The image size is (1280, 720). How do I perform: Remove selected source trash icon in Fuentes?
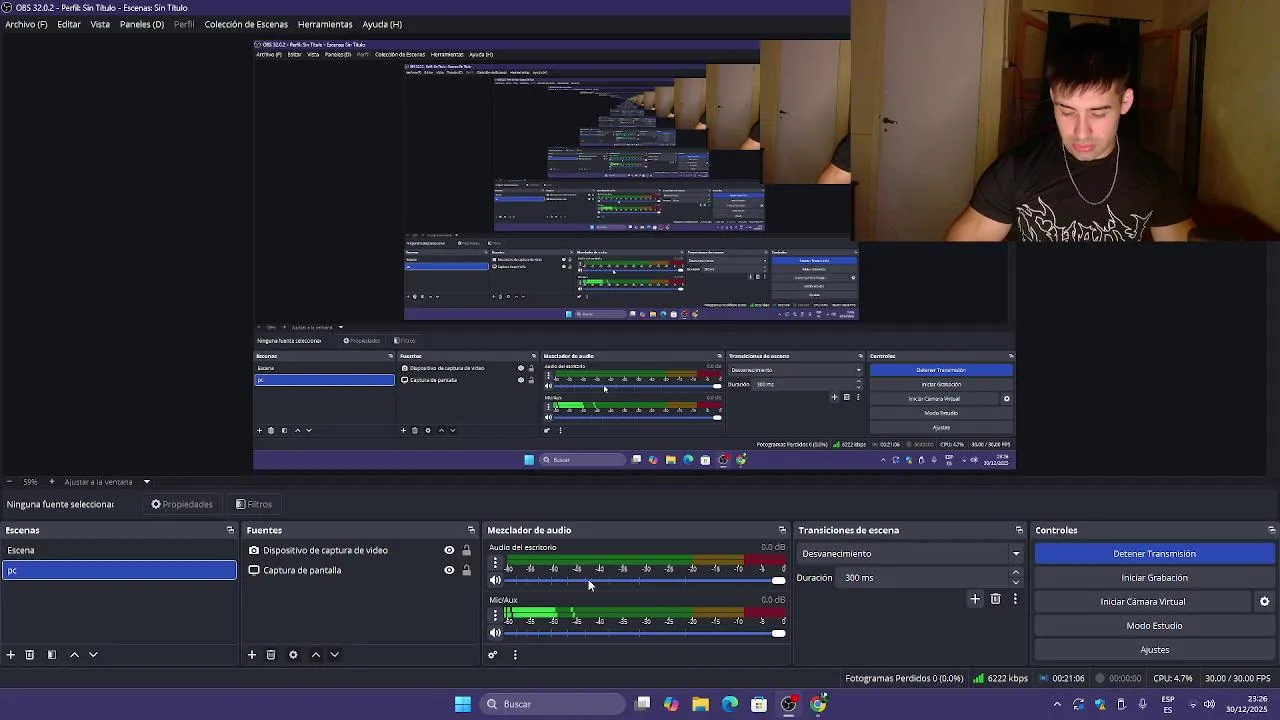[271, 655]
